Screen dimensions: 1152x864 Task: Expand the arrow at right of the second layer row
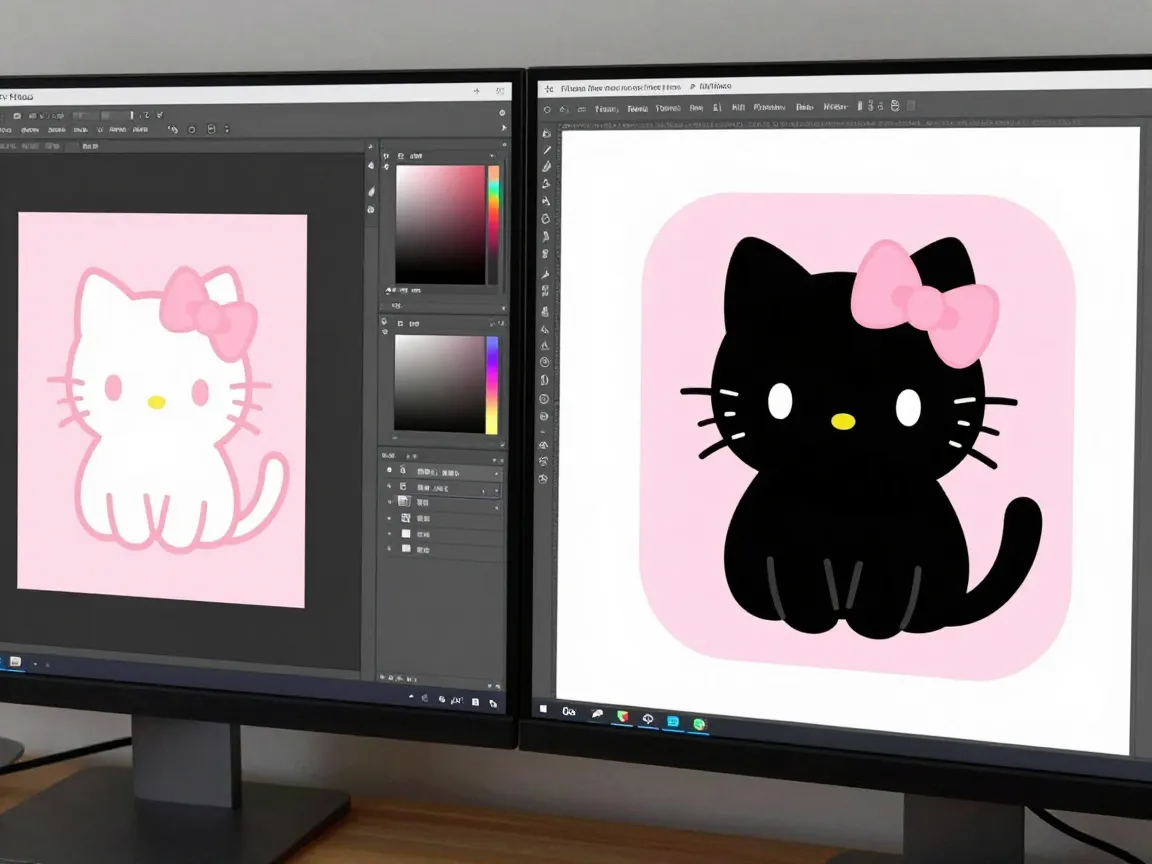point(497,491)
